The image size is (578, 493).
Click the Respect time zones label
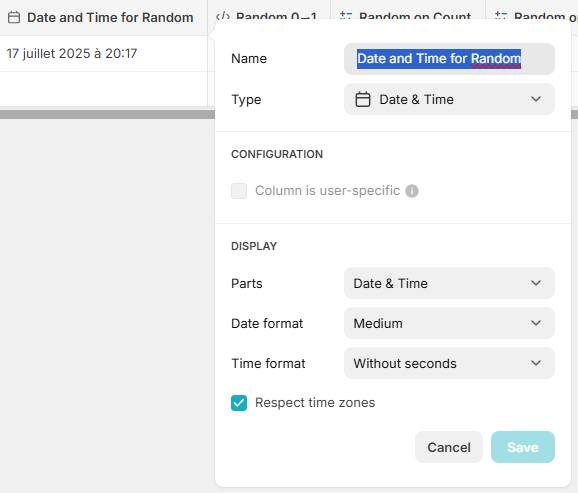[315, 403]
